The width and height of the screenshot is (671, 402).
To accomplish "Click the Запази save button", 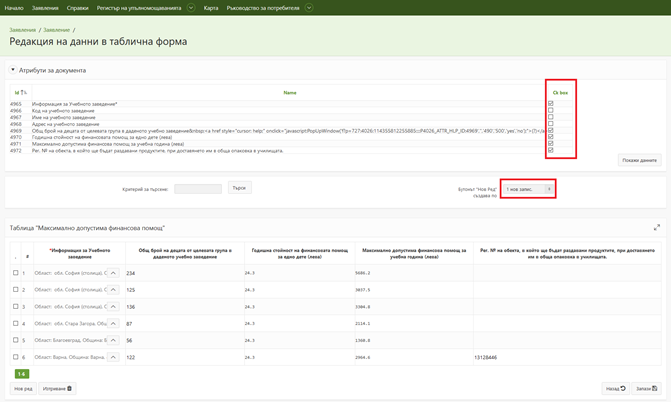I will click(x=646, y=388).
